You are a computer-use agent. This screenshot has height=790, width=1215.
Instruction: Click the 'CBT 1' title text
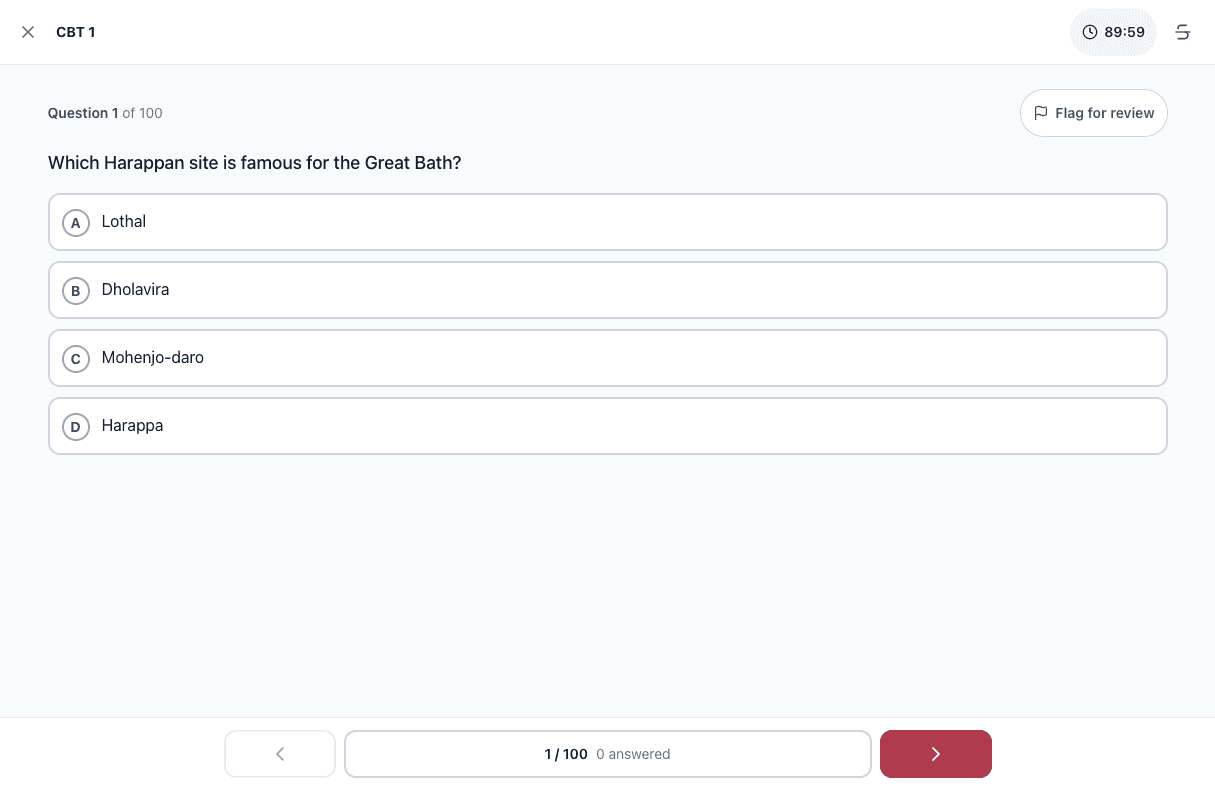pyautogui.click(x=76, y=32)
